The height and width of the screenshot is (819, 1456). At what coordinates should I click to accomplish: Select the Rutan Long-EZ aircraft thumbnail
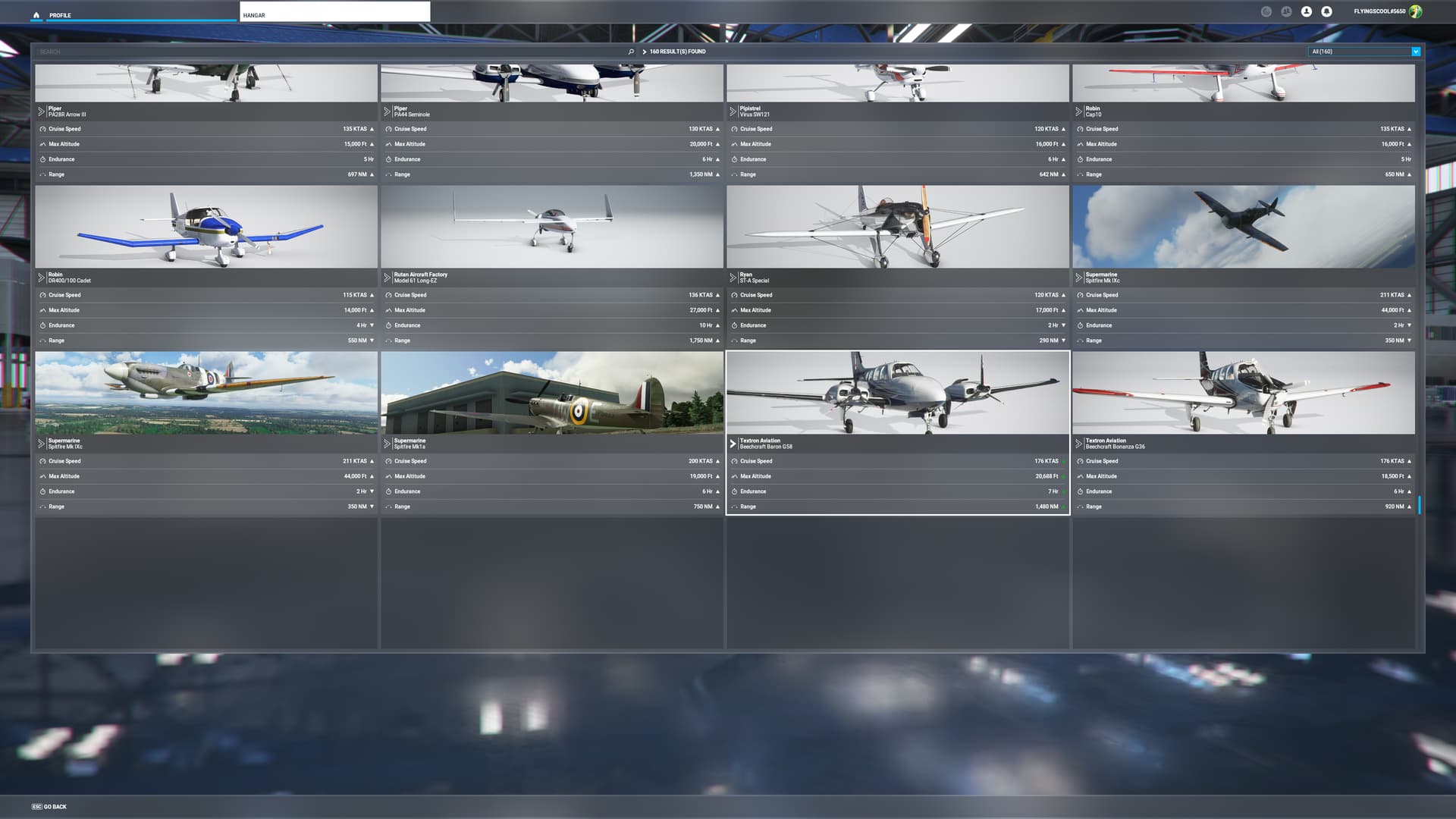[552, 227]
